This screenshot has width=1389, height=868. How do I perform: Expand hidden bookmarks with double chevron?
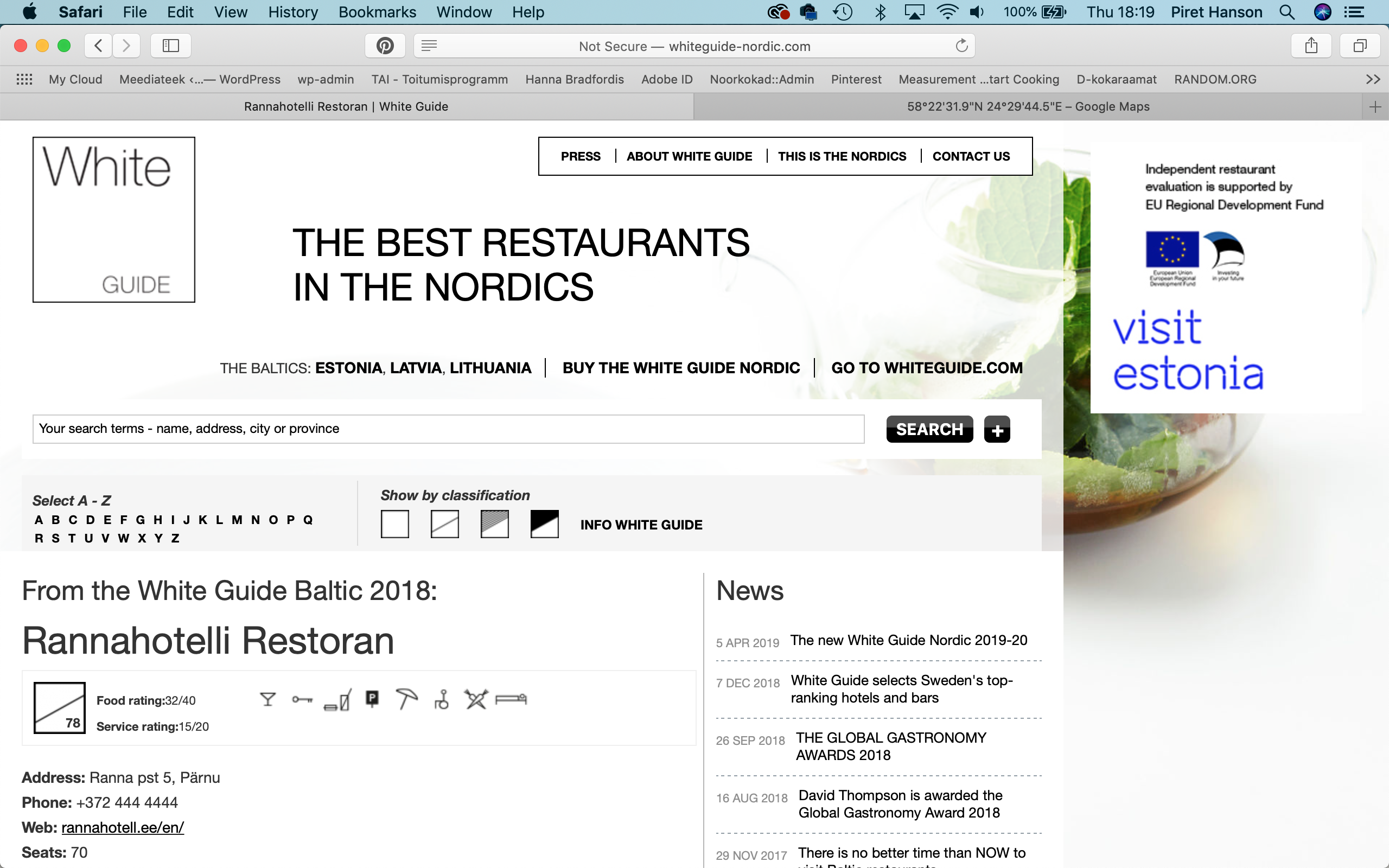click(1372, 79)
